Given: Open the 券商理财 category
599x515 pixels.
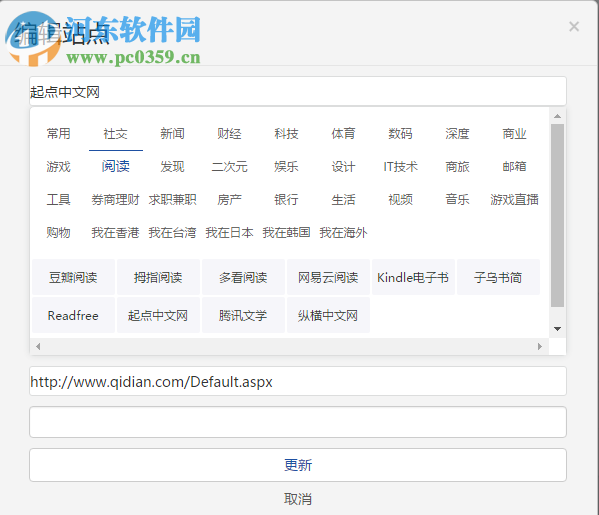Looking at the screenshot, I should (115, 199).
